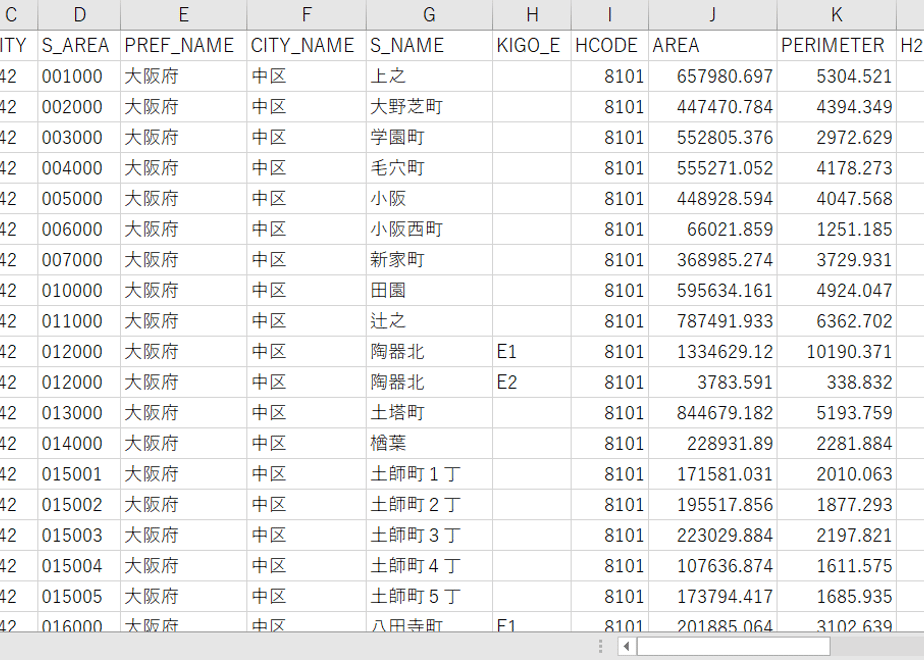This screenshot has width=924, height=660.
Task: Click the CITY_NAME header cell
Action: click(306, 45)
